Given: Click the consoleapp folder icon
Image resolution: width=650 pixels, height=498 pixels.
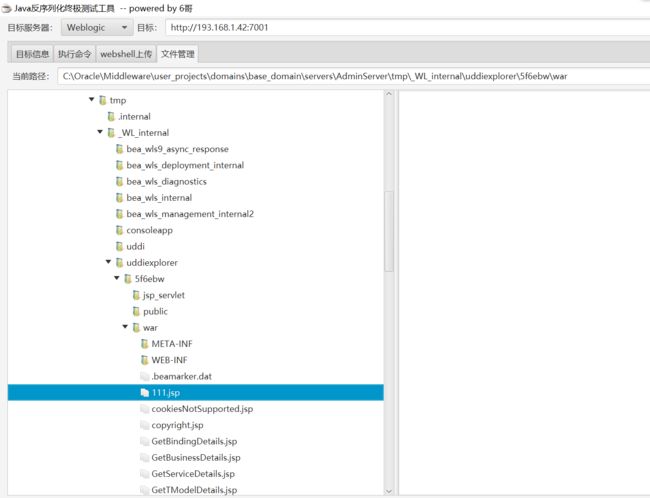Looking at the screenshot, I should click(x=119, y=230).
